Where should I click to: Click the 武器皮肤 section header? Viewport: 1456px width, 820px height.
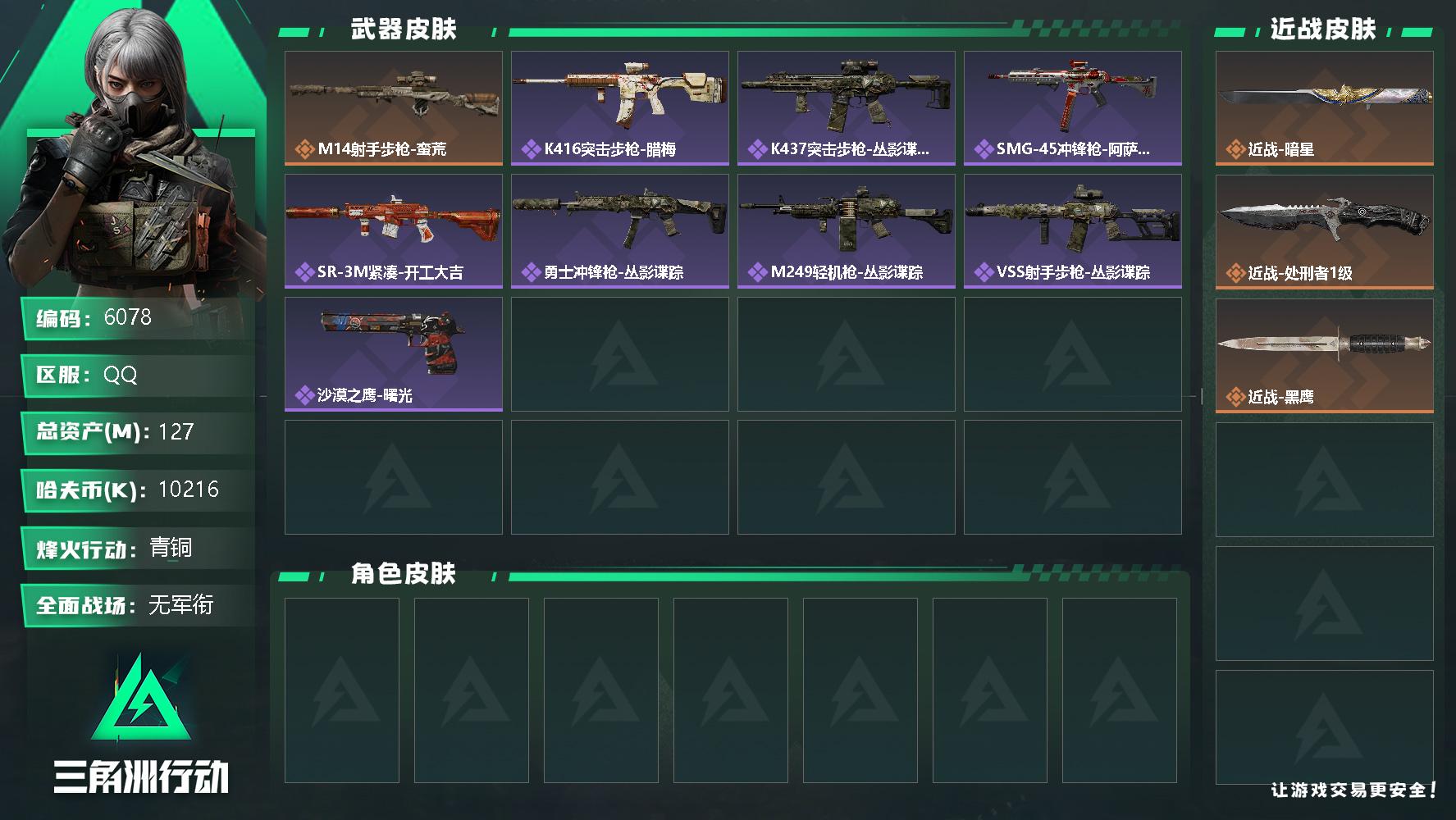point(403,30)
